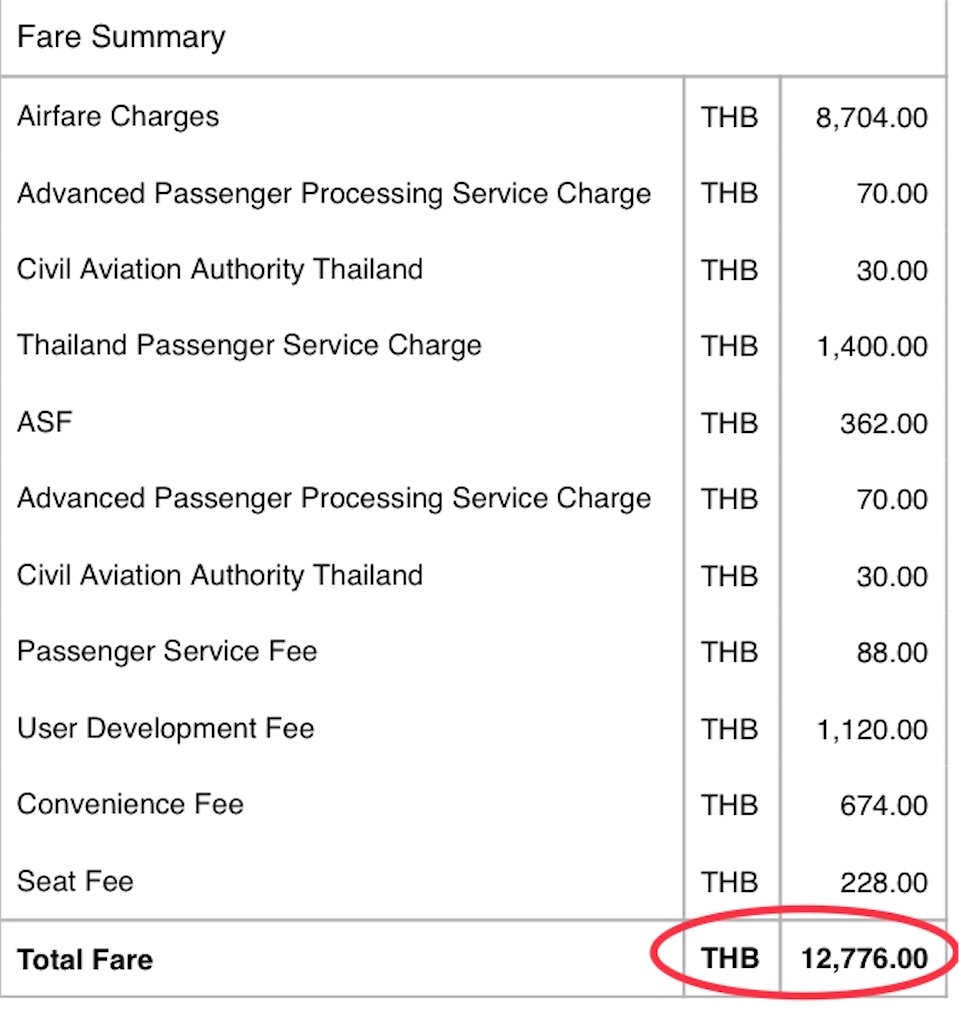The image size is (959, 1024).
Task: Select the ASF label
Action: click(45, 422)
